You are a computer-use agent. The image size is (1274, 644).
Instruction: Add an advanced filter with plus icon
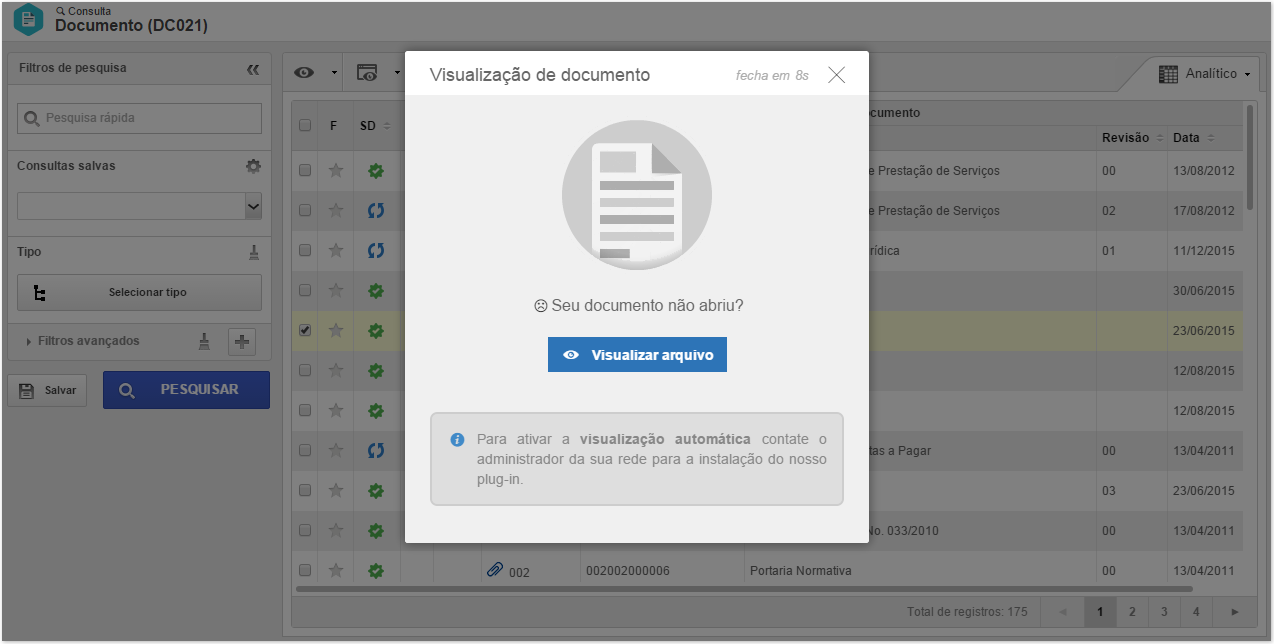[x=242, y=342]
